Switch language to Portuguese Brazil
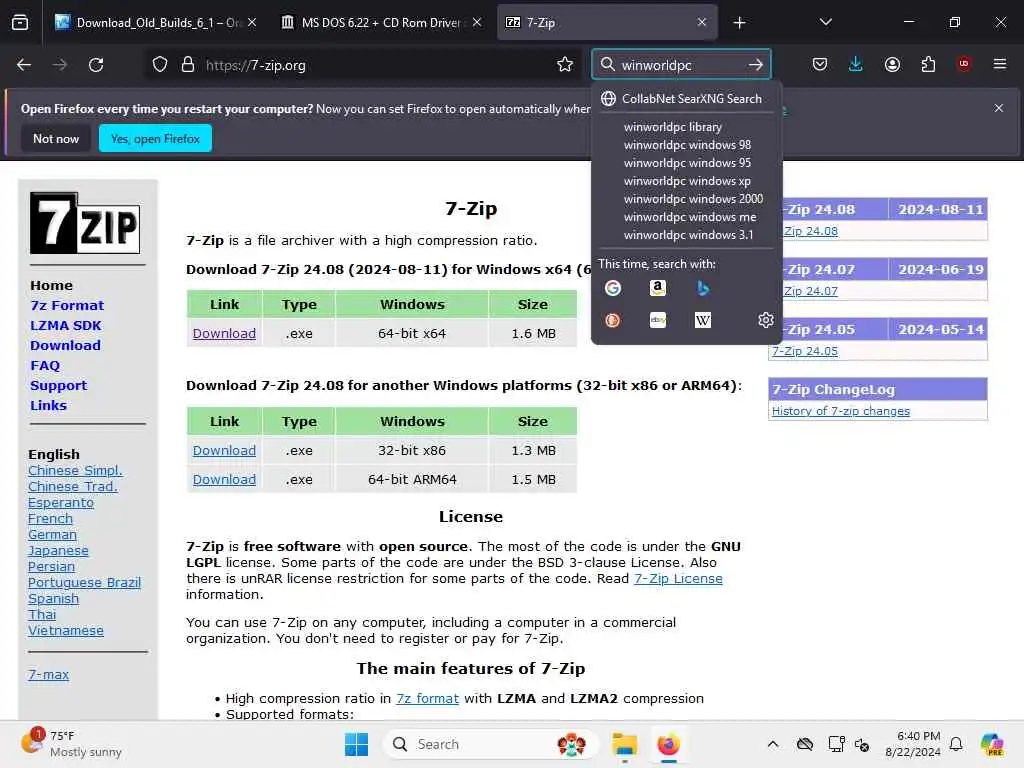 (x=84, y=582)
